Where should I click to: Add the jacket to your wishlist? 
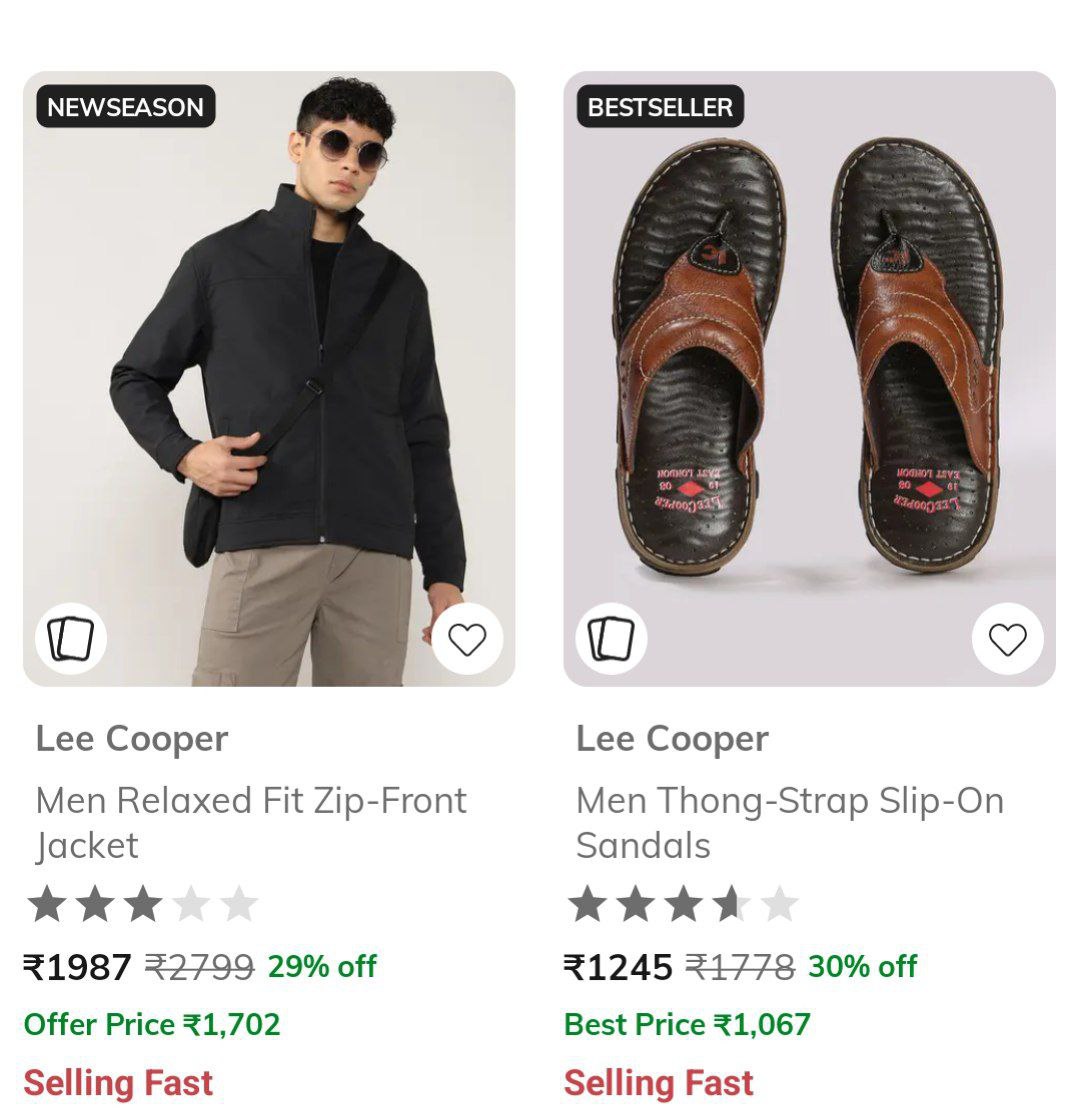(466, 637)
